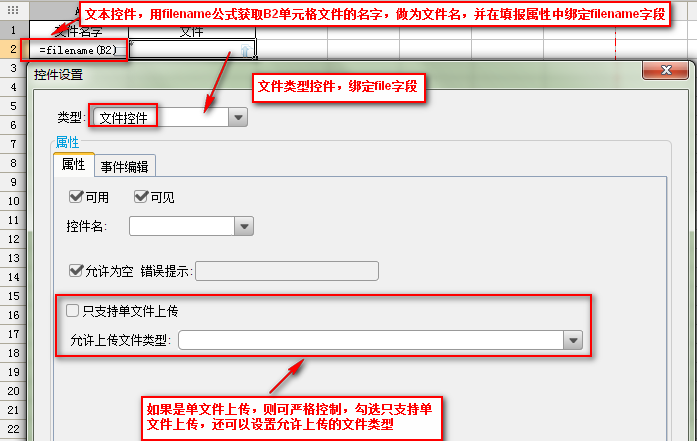The image size is (697, 441).
Task: Click the 允许上传文件类型 combo field
Action: coord(372,340)
